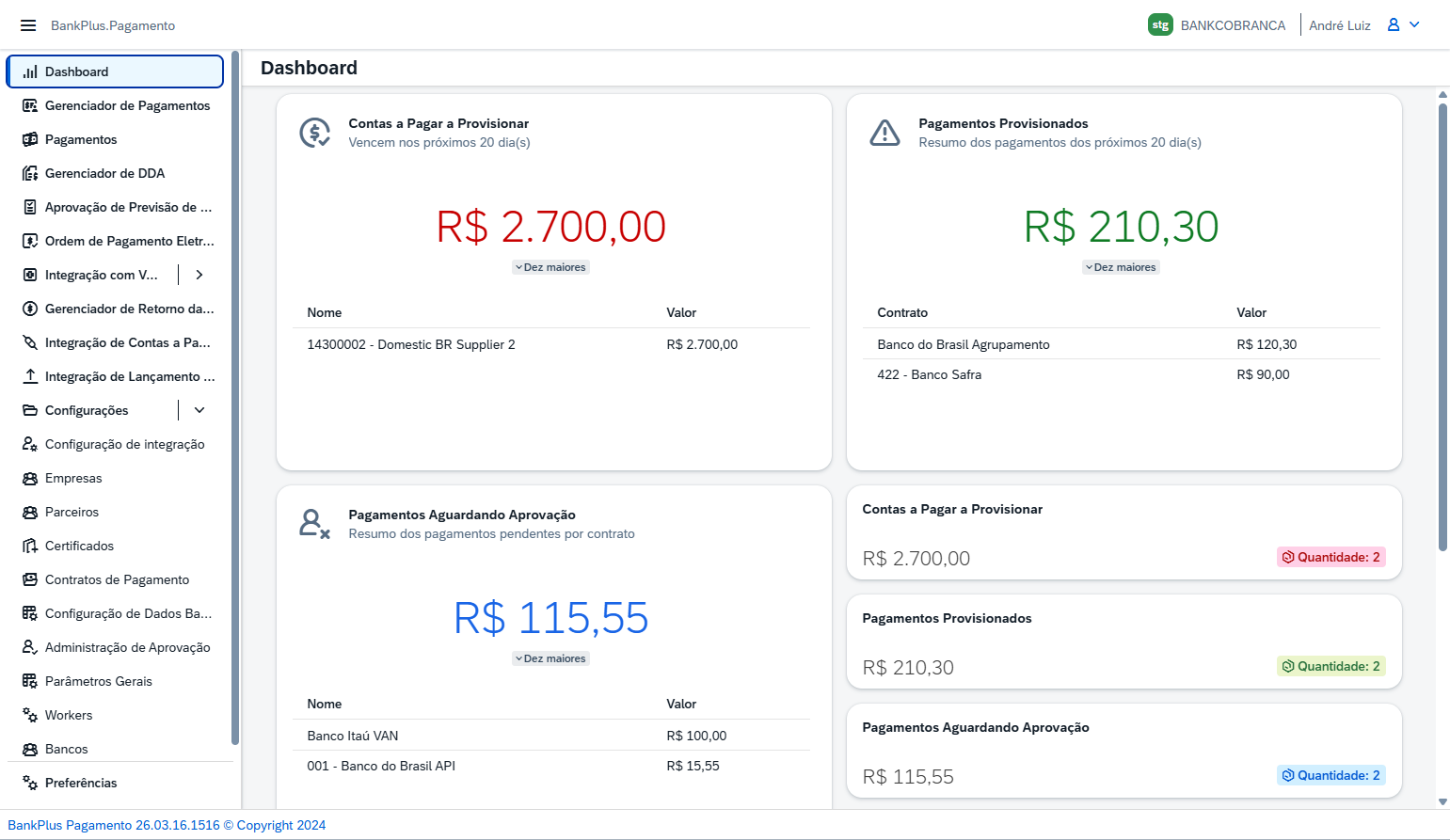Image resolution: width=1450 pixels, height=840 pixels.
Task: Click the sidebar vertical scrollbar
Action: (x=235, y=398)
